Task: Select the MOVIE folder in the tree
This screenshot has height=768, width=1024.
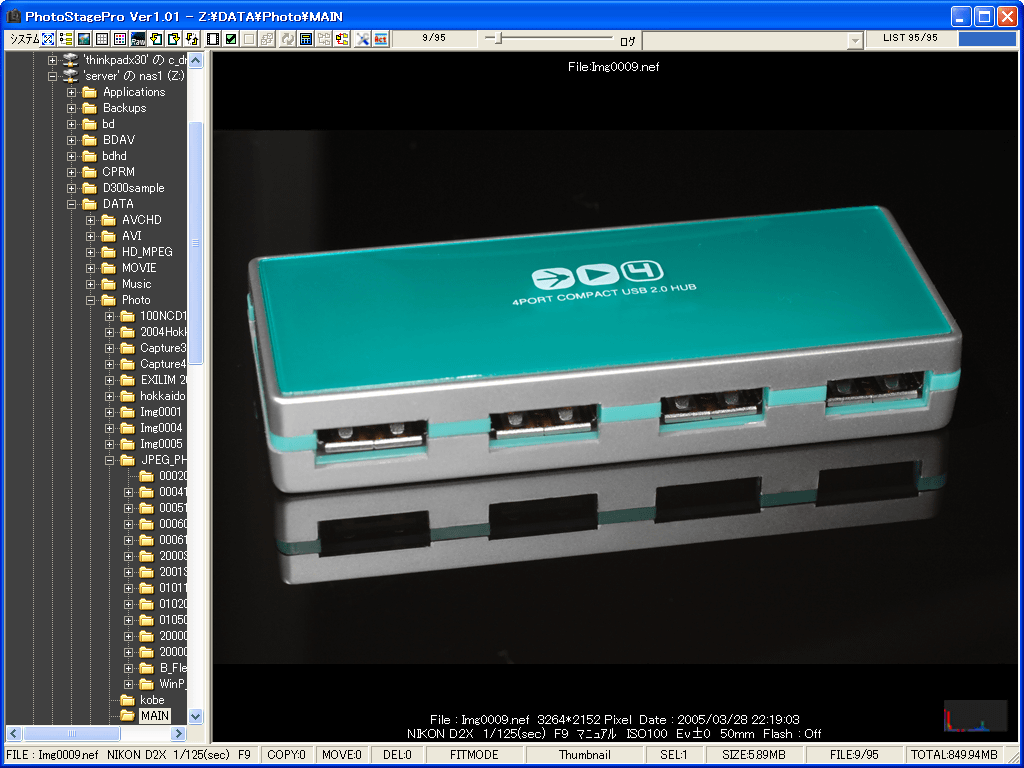Action: point(139,268)
